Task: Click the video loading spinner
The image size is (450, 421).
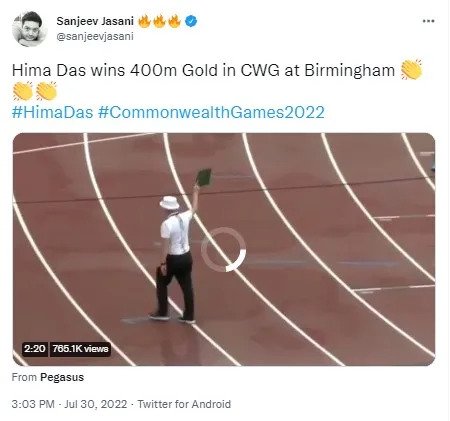Action: pos(224,249)
